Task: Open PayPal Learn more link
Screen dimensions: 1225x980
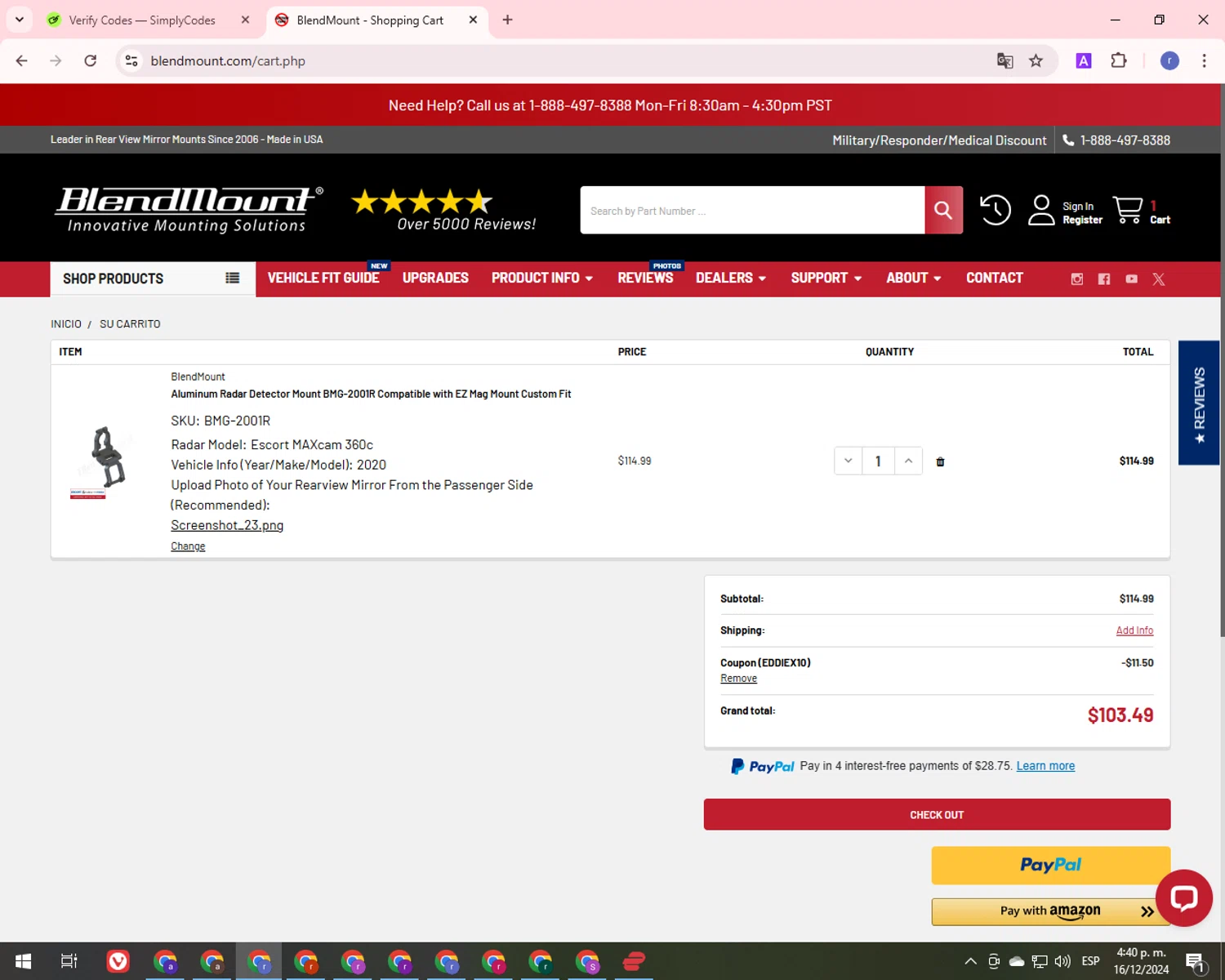Action: pos(1045,766)
